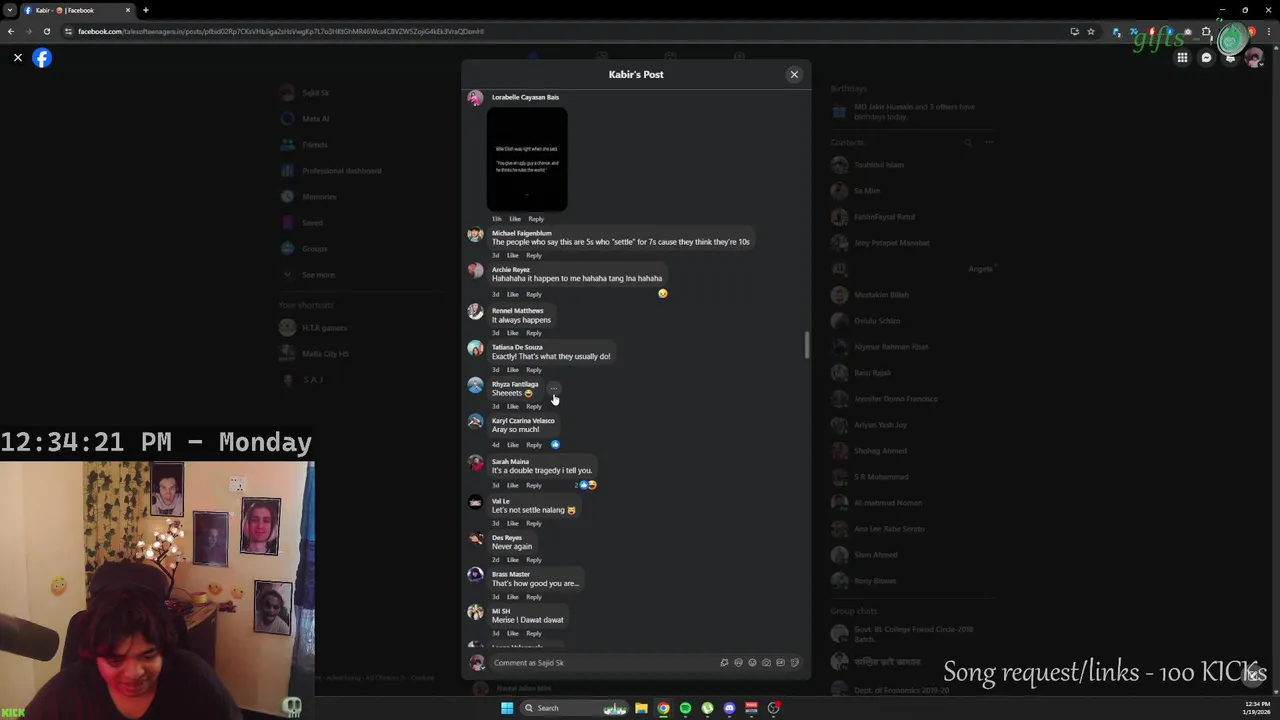Open a new Chrome tab
Image resolution: width=1280 pixels, height=720 pixels.
click(x=145, y=10)
